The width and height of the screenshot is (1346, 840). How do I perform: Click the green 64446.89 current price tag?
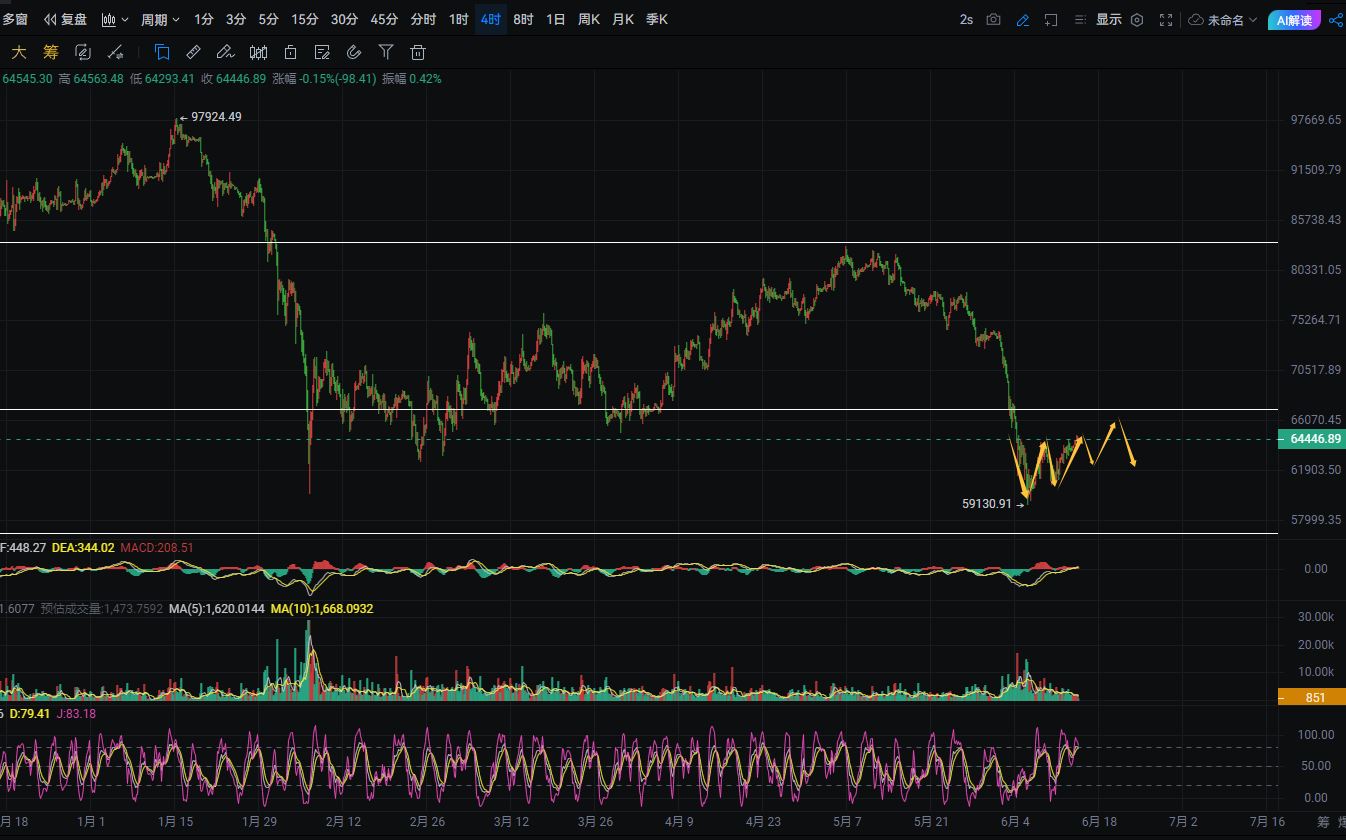pos(1312,439)
